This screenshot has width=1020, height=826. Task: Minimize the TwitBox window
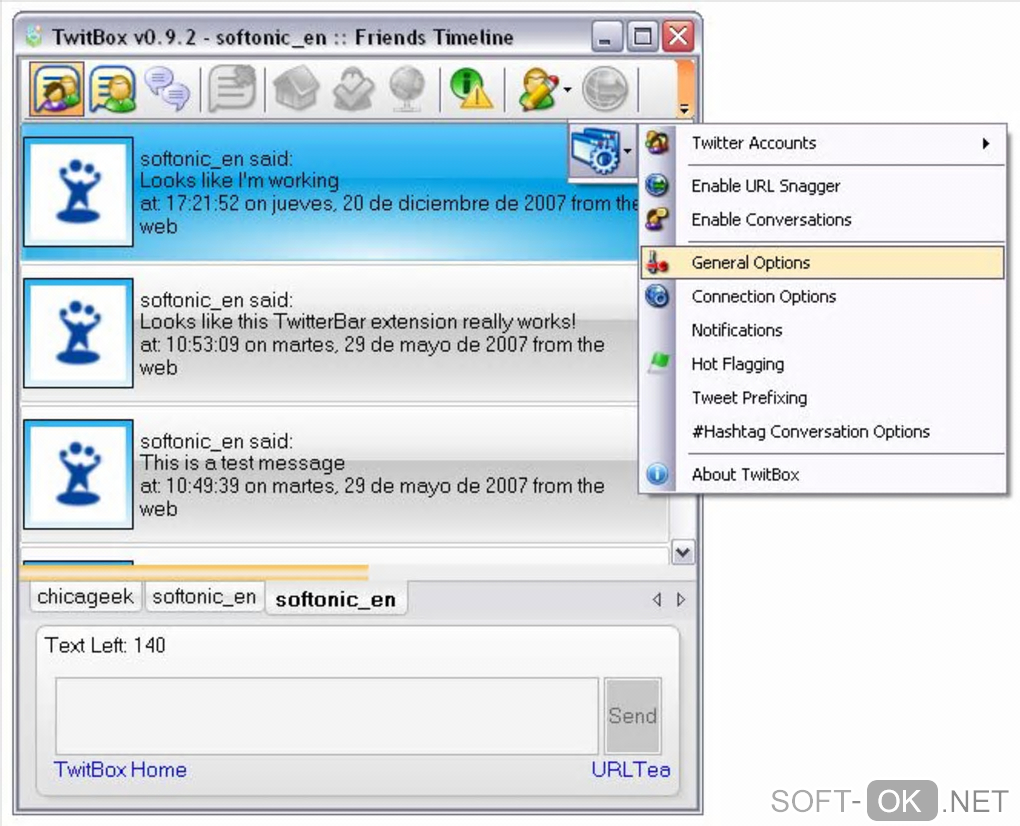point(607,36)
